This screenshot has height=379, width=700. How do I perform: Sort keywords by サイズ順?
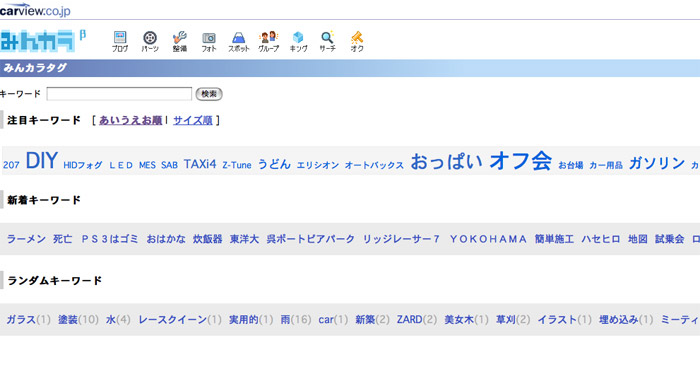click(x=193, y=120)
